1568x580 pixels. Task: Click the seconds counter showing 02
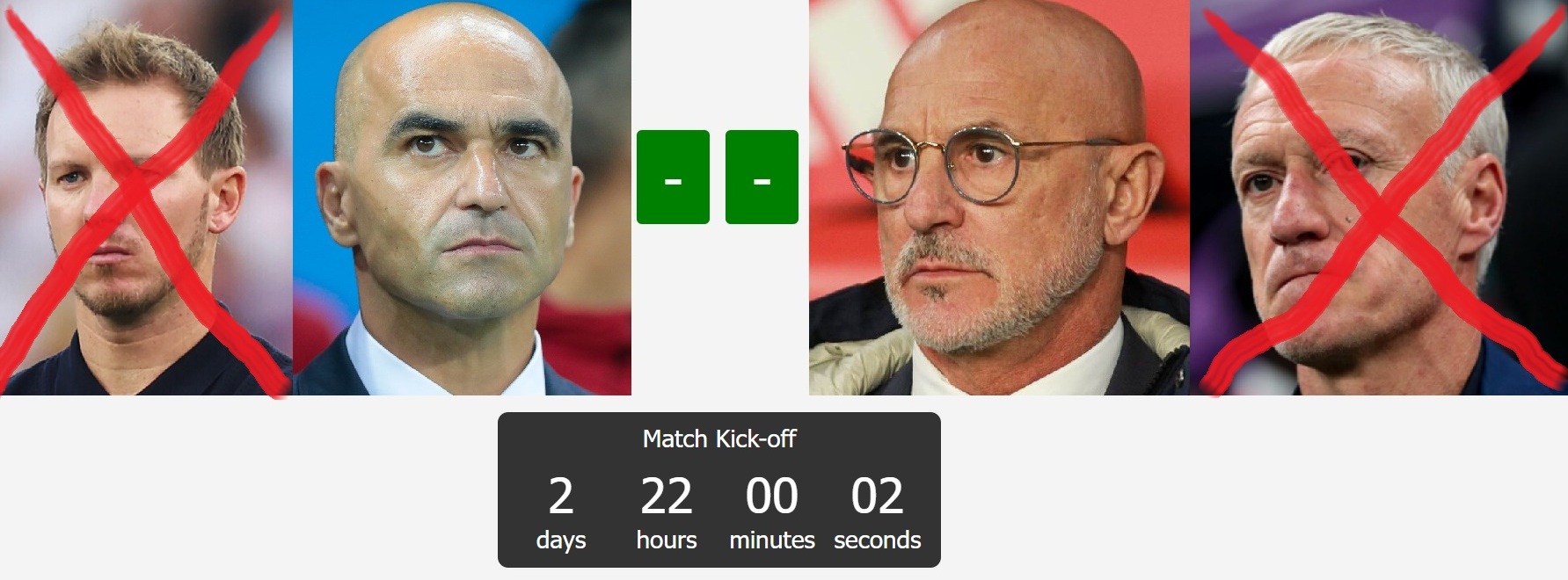click(x=878, y=496)
